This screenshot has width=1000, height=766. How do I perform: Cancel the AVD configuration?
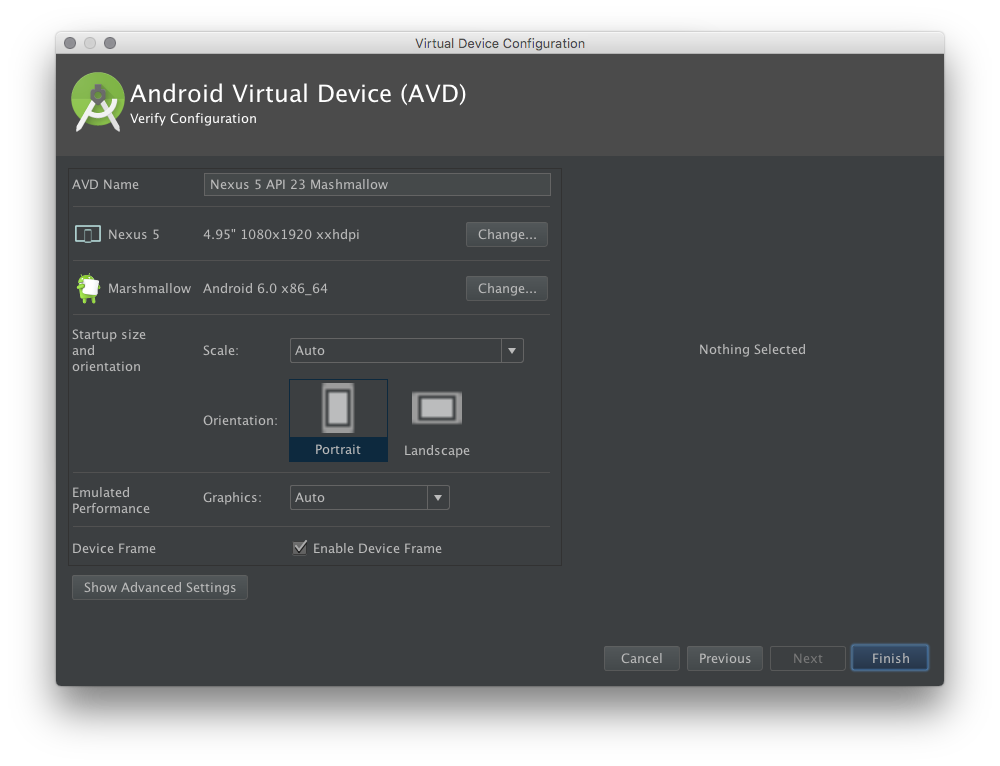(642, 658)
